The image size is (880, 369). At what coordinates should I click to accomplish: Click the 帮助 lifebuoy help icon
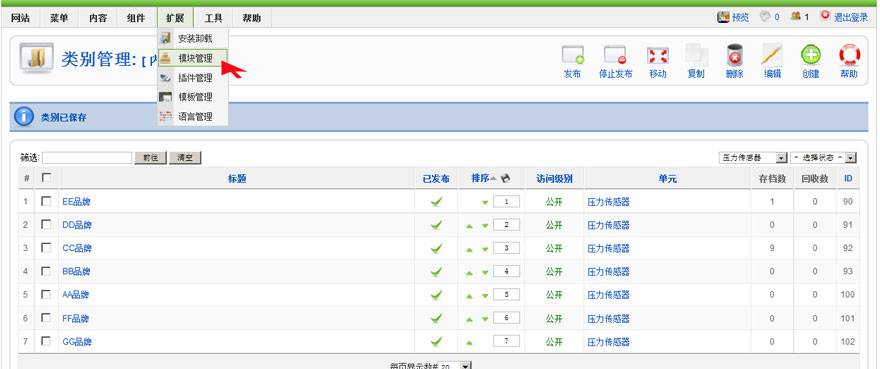pos(849,55)
